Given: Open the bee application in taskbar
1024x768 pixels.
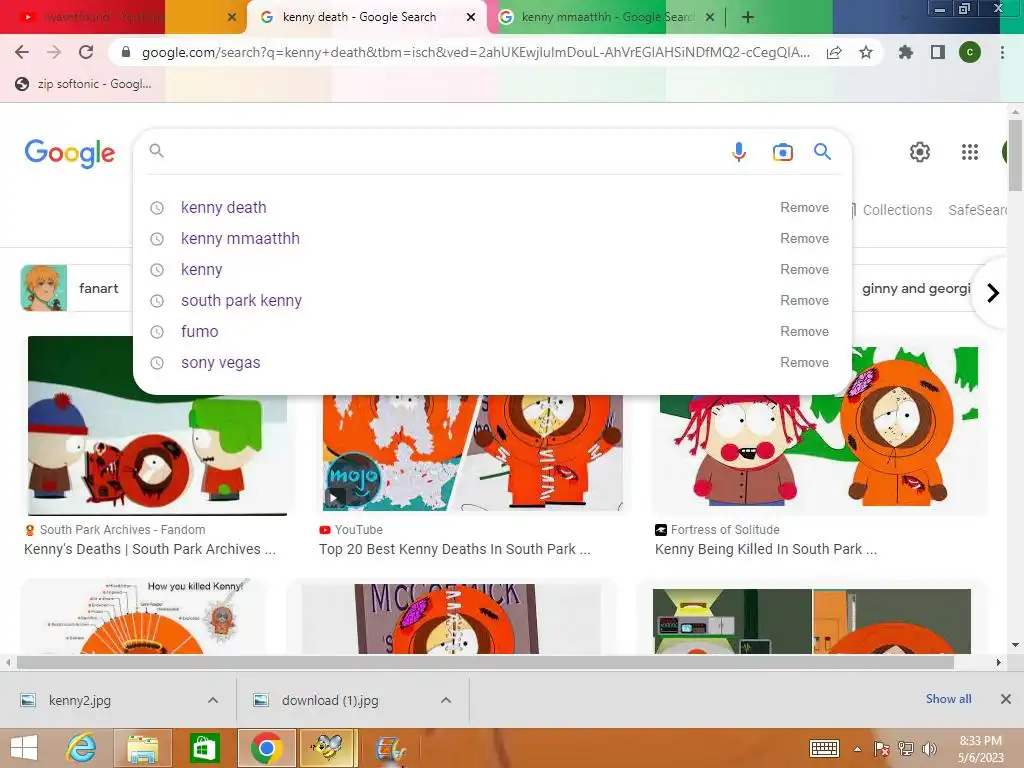Looking at the screenshot, I should pyautogui.click(x=327, y=748).
